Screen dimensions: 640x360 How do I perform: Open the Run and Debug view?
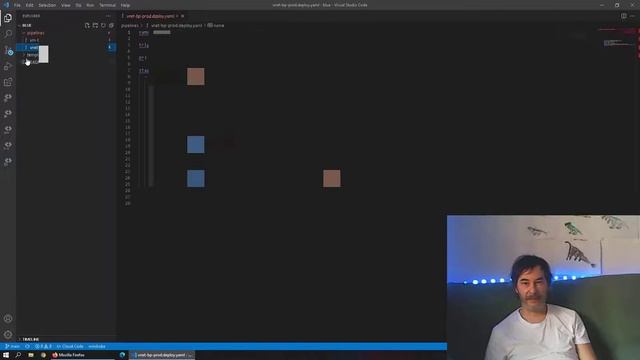coord(8,66)
